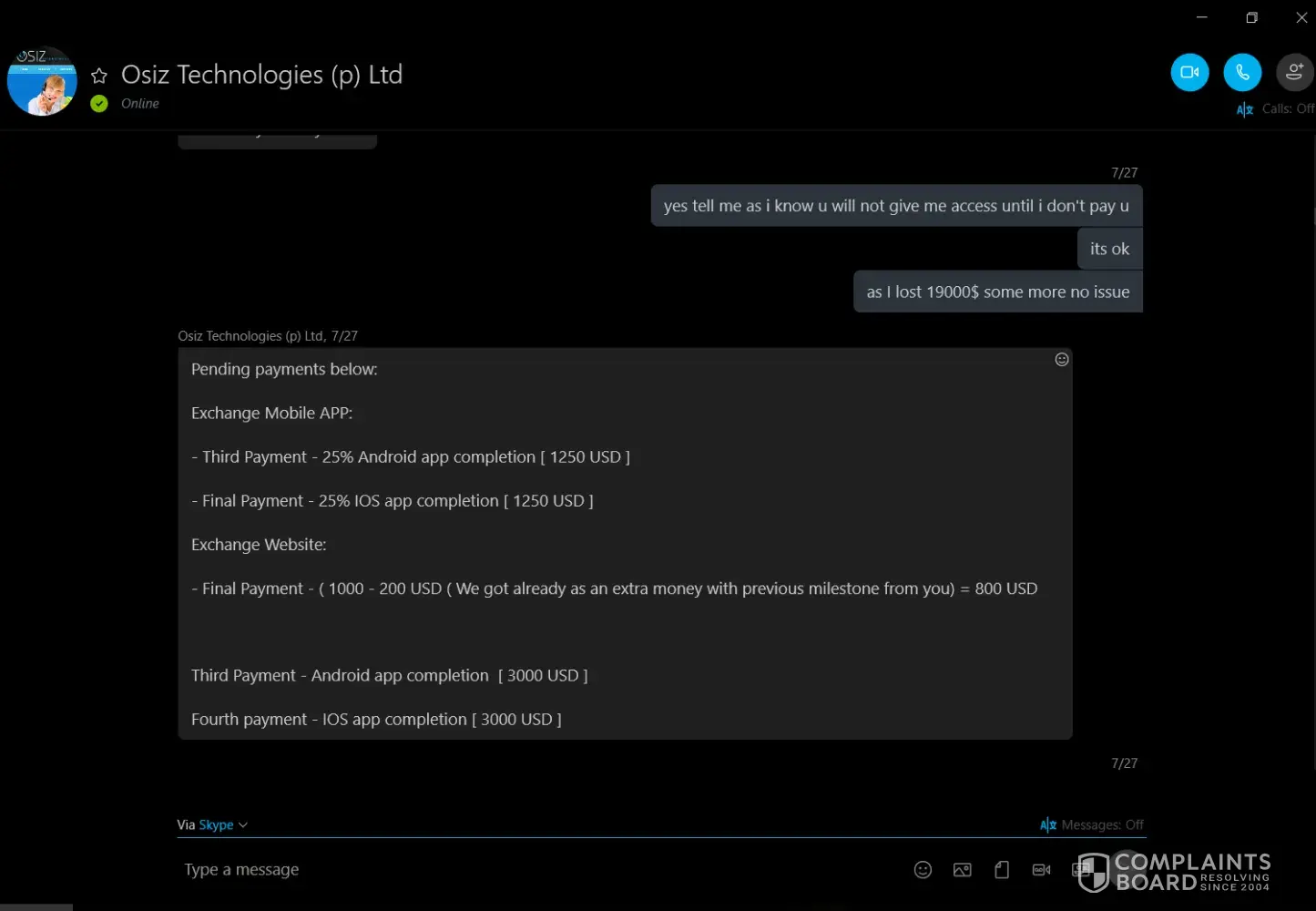Click sender label "Osiz Technologies (p) Ltd, 7/27"
Viewport: 1316px width, 911px height.
(x=268, y=336)
